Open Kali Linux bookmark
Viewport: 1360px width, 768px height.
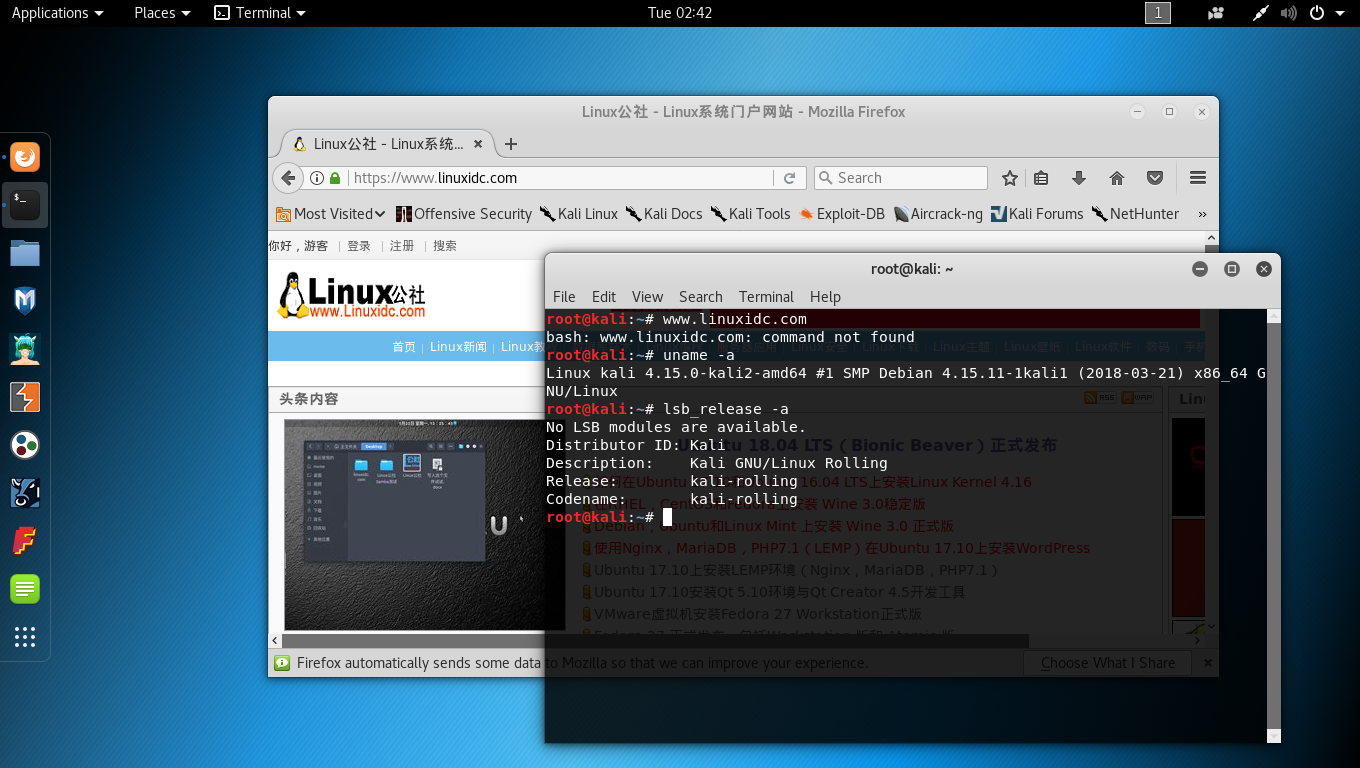(x=579, y=214)
